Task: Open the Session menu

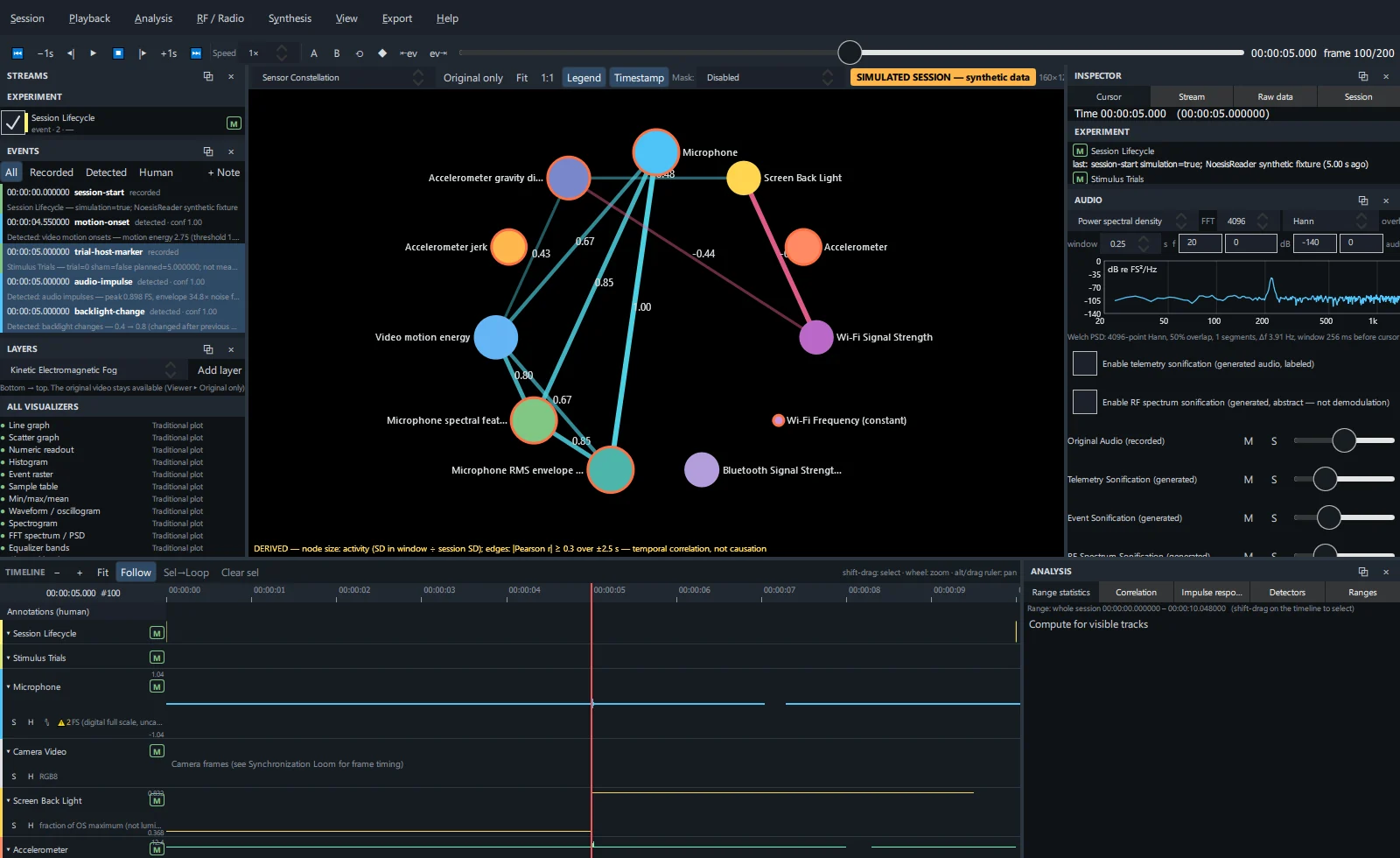Action: pos(27,18)
